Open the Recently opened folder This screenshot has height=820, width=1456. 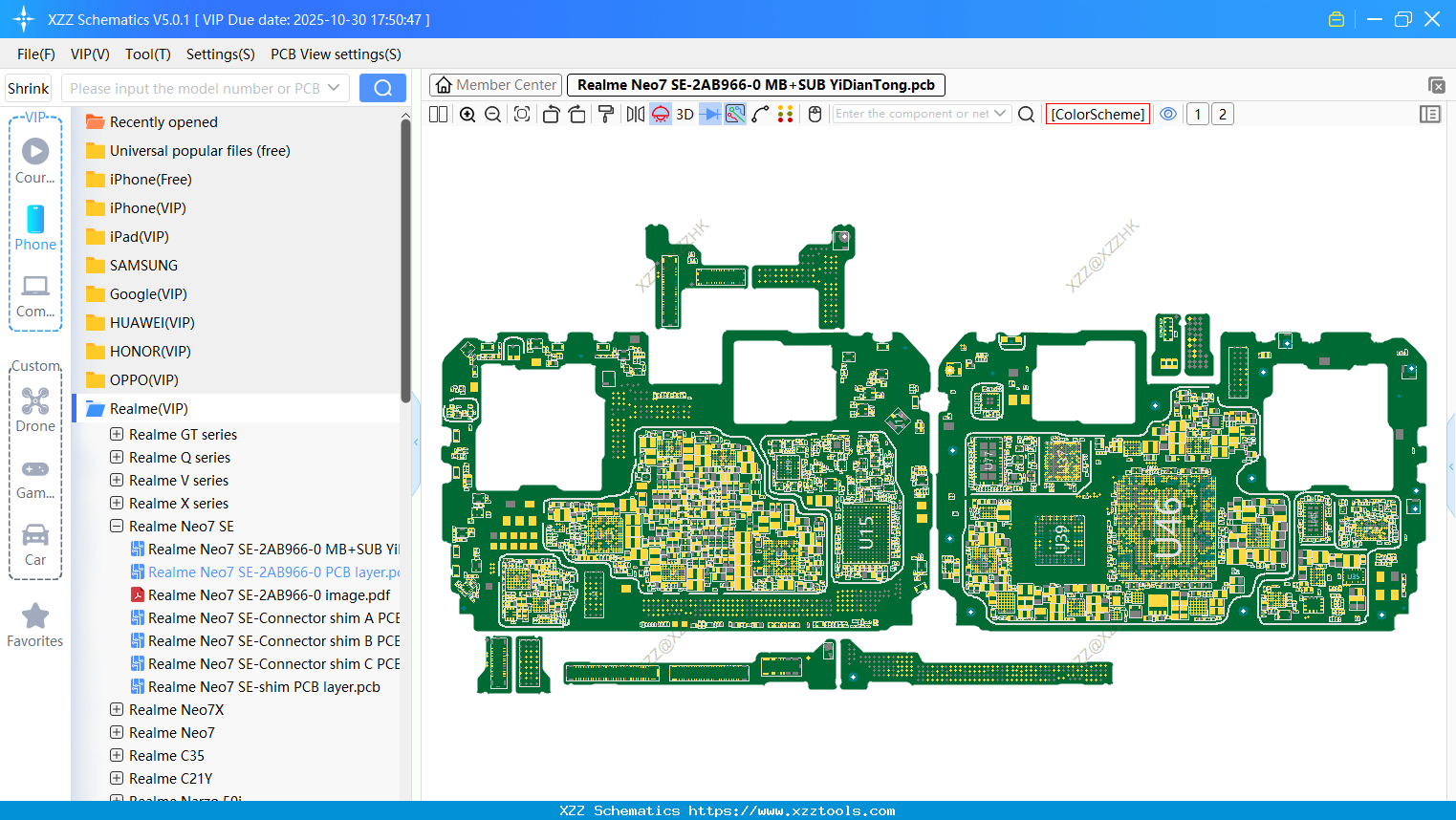click(151, 122)
